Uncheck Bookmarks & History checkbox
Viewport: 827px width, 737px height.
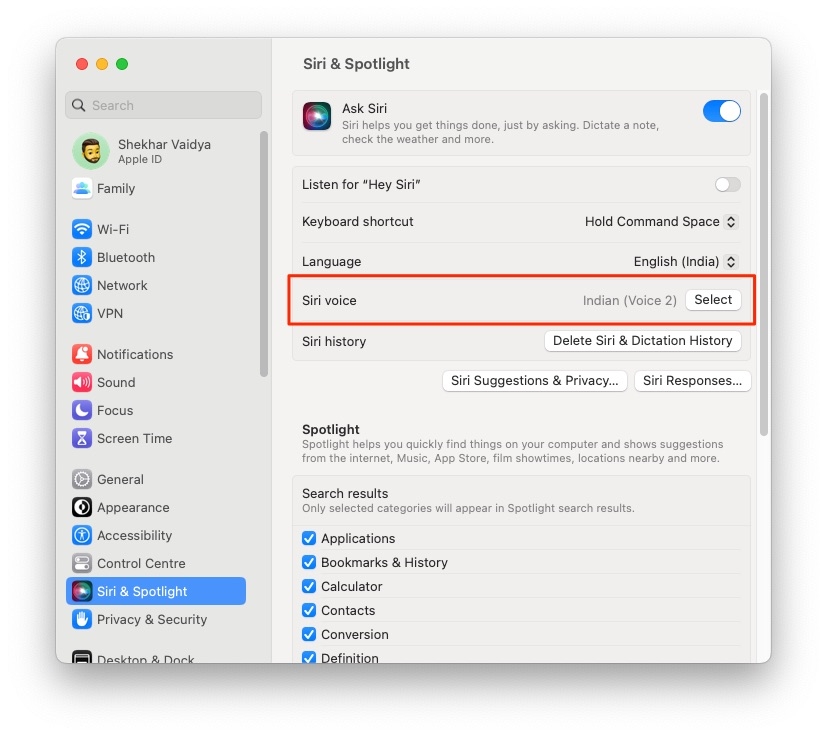(x=309, y=562)
